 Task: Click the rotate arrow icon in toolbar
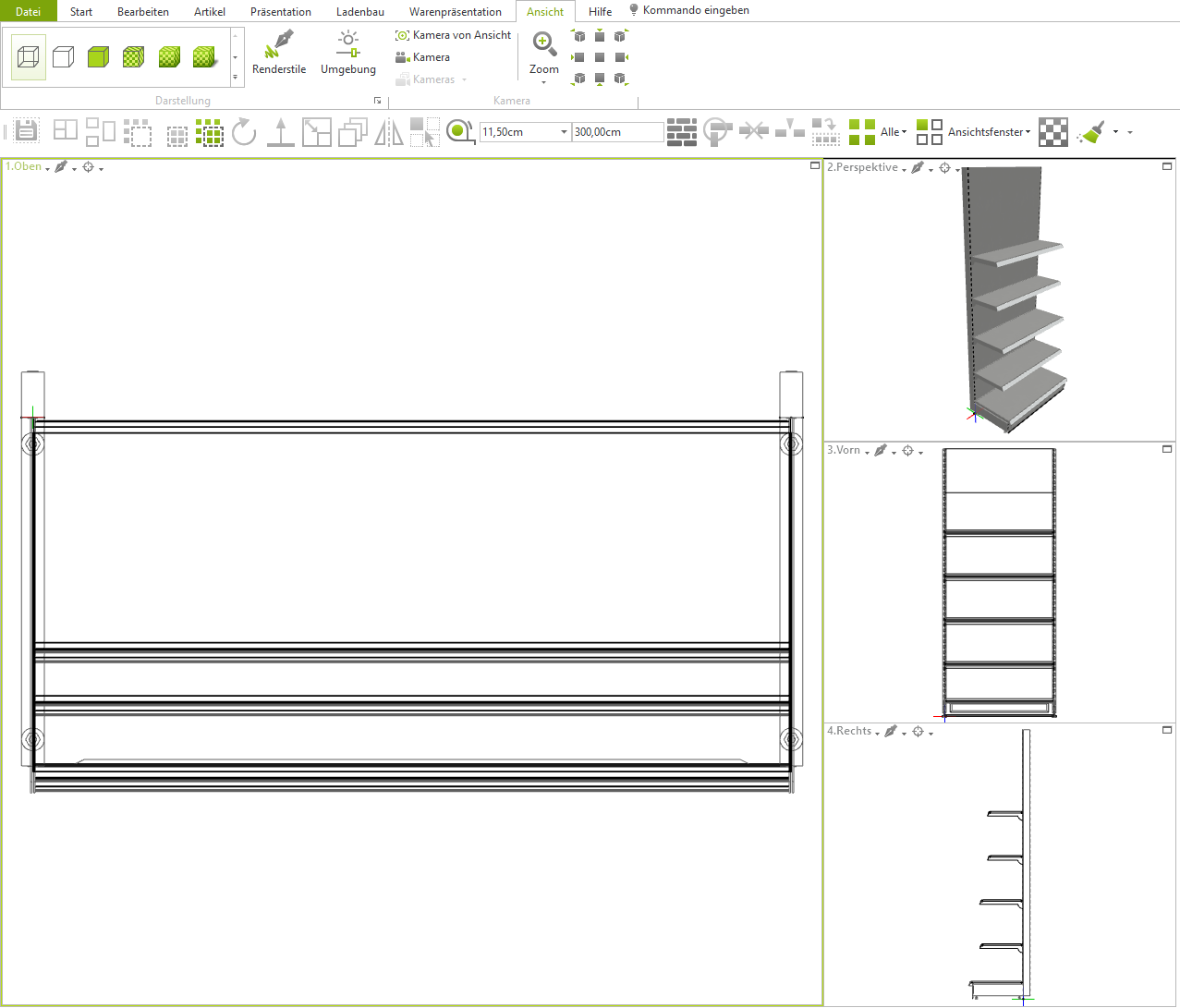244,132
